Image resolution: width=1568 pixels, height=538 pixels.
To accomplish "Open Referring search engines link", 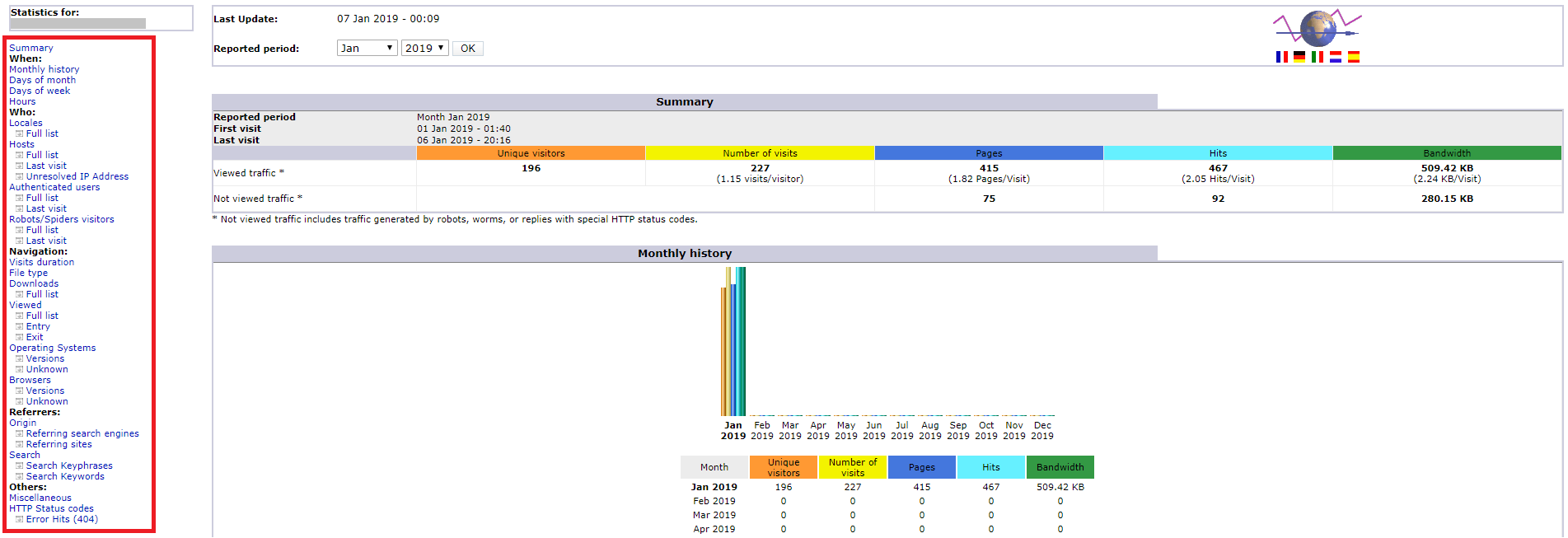I will (x=82, y=433).
